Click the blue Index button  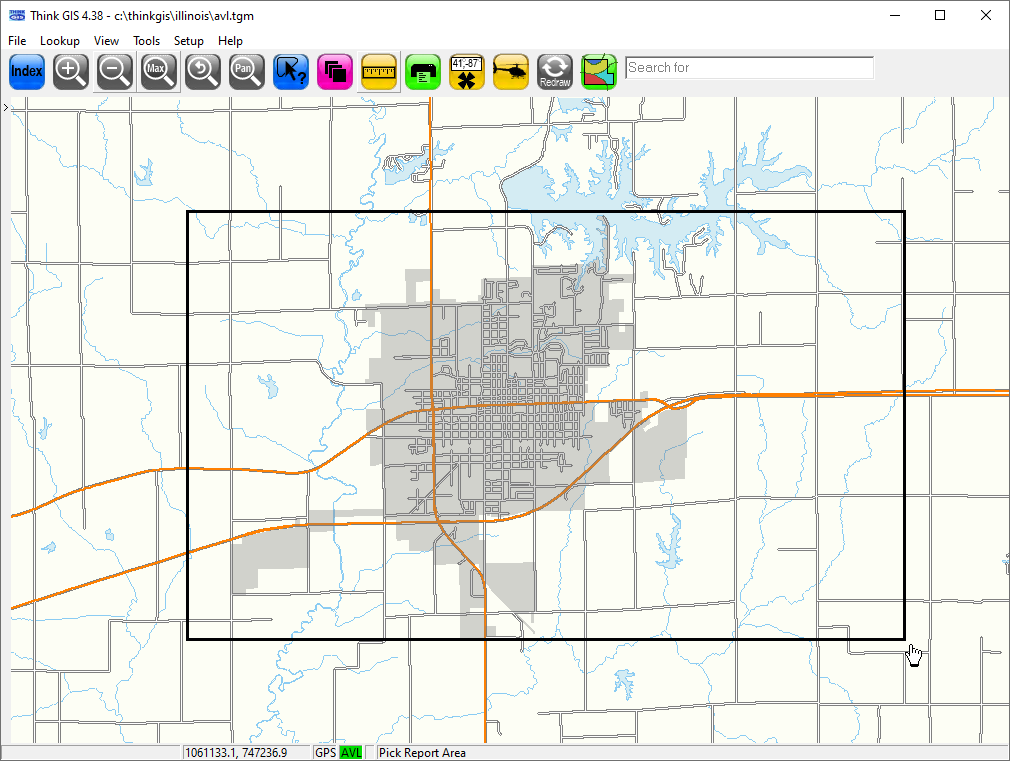(27, 71)
